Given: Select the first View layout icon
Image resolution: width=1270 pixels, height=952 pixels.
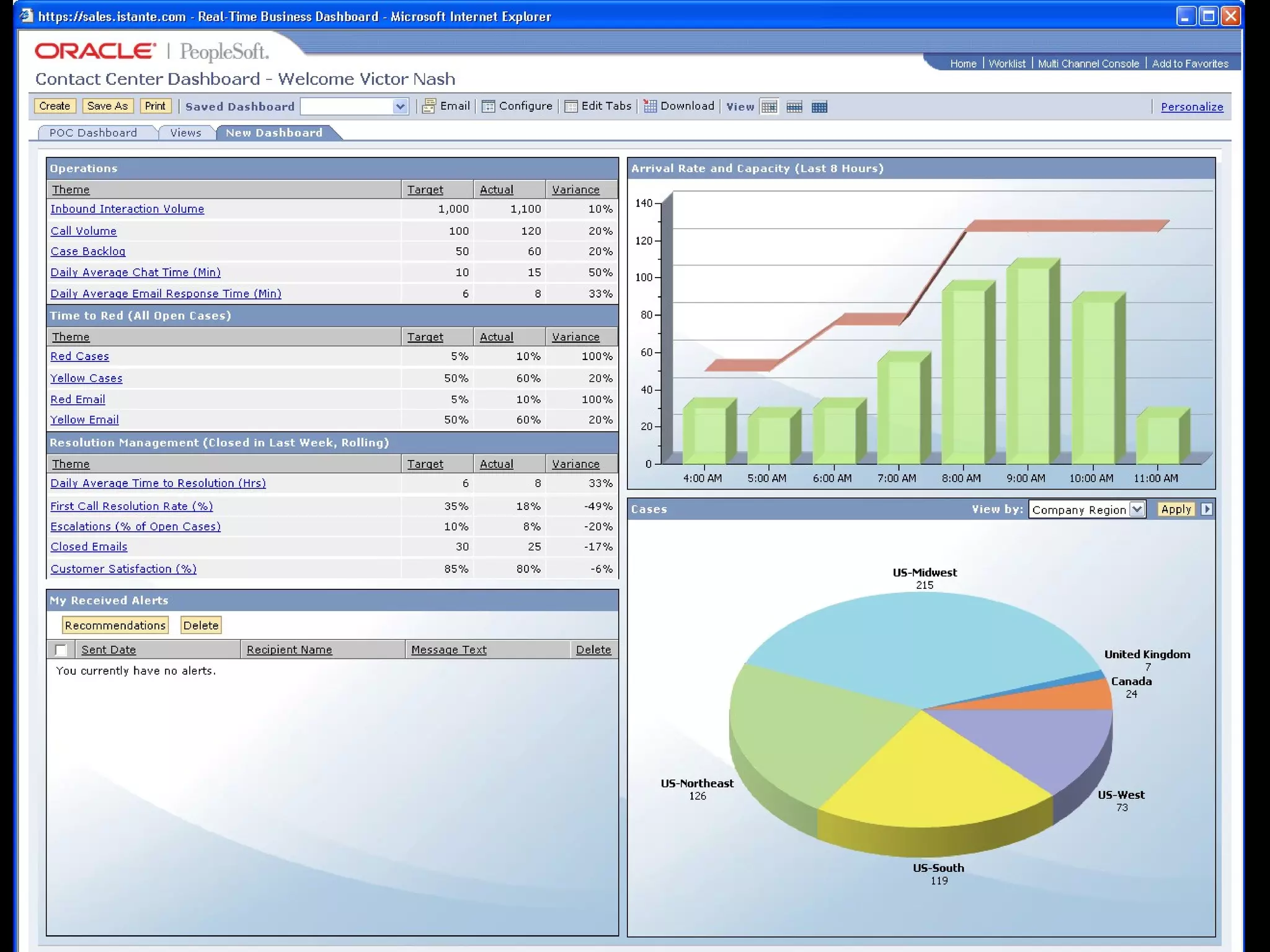Looking at the screenshot, I should coord(769,107).
